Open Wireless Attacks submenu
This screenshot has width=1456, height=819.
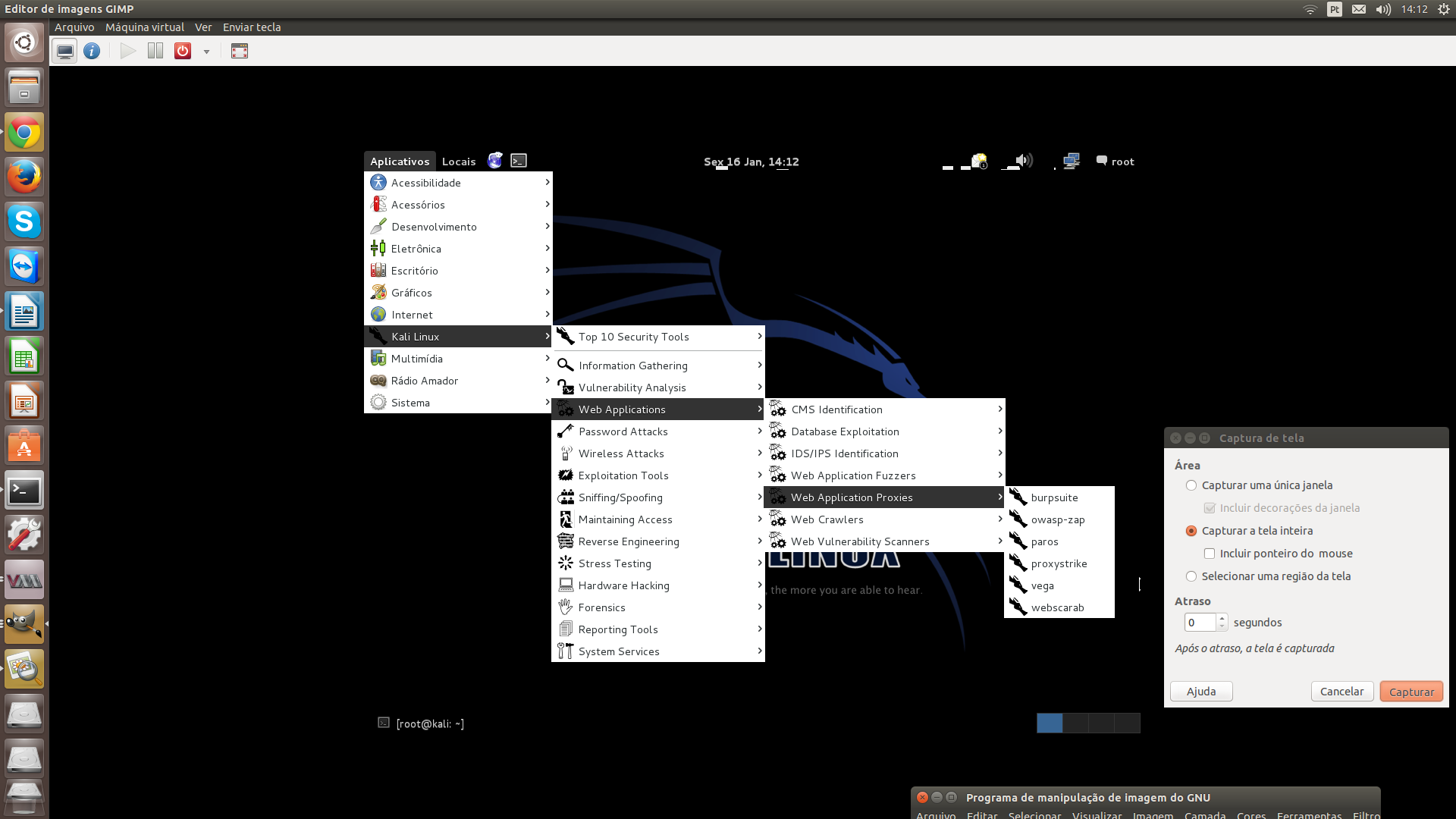[x=658, y=453]
